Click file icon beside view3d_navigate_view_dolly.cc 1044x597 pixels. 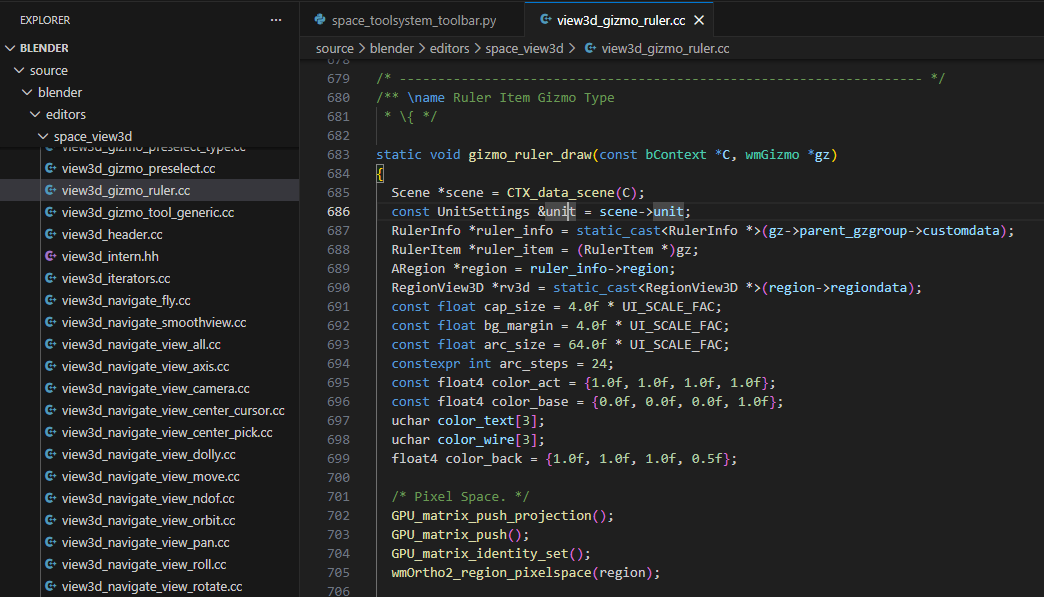click(x=51, y=454)
